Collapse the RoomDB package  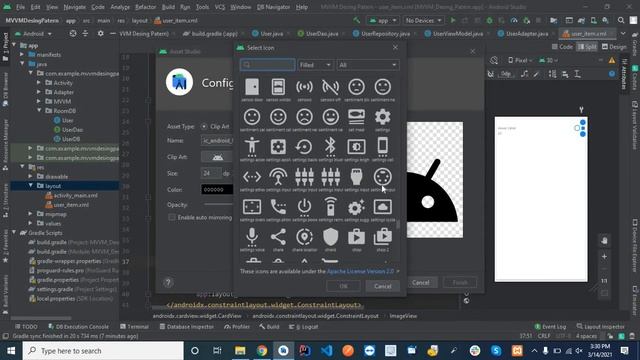coord(40,111)
